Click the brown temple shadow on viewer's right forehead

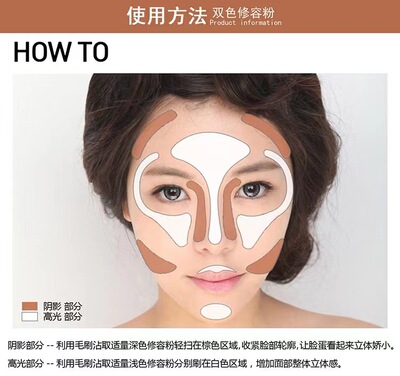[x=268, y=133]
